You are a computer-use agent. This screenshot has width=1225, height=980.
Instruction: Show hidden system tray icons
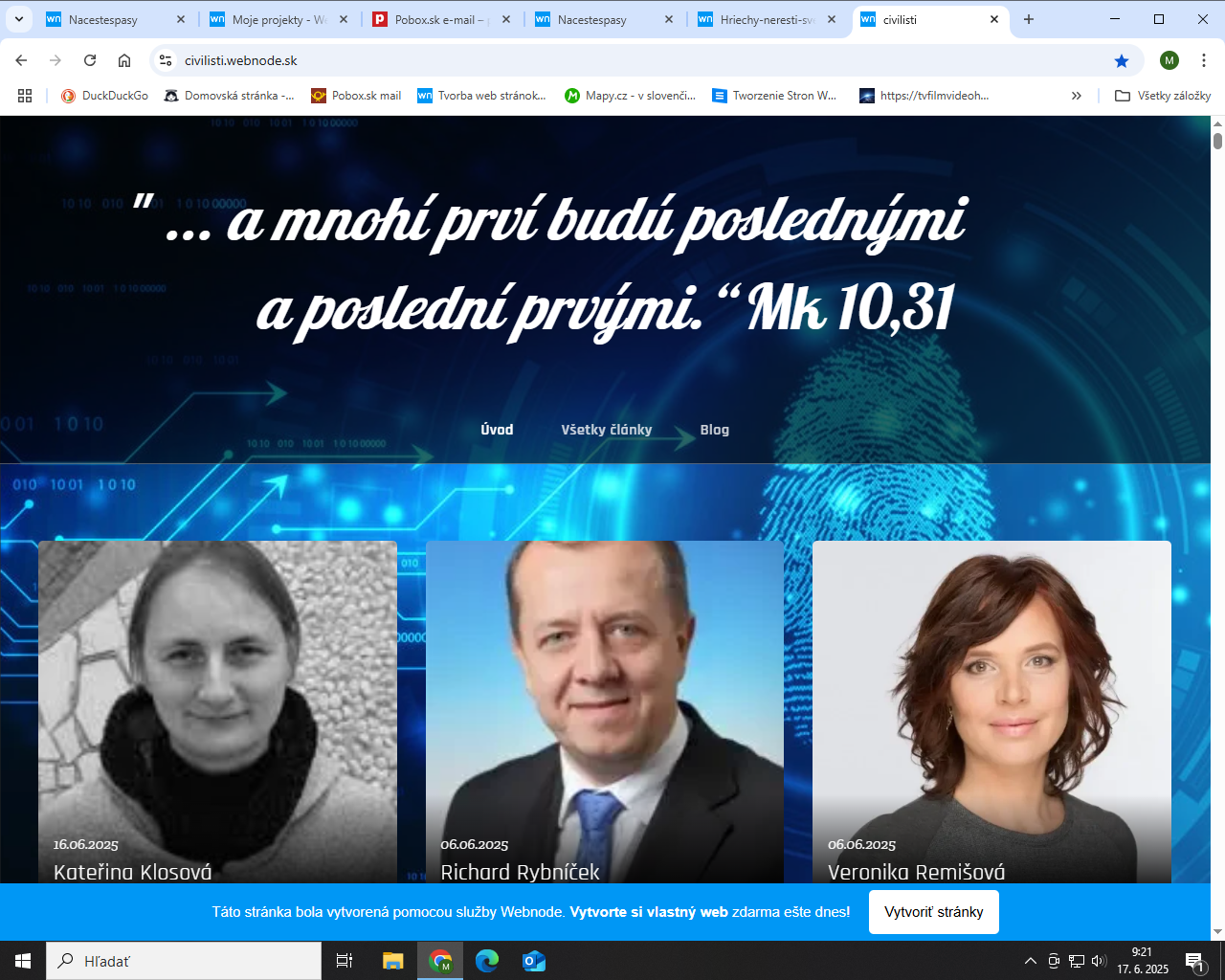pyautogui.click(x=1031, y=961)
